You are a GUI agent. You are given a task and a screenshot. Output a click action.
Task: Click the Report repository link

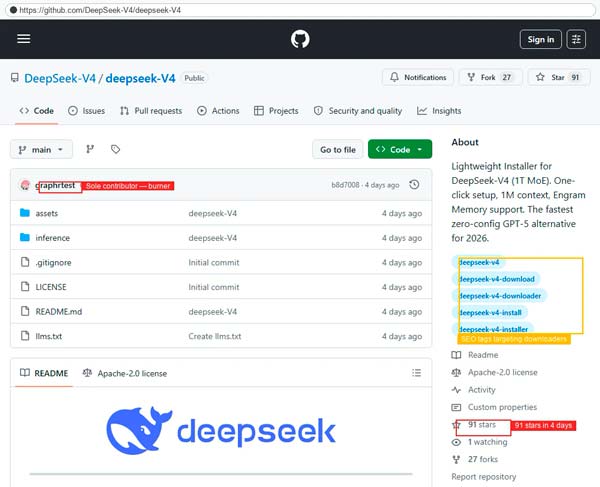tap(483, 477)
